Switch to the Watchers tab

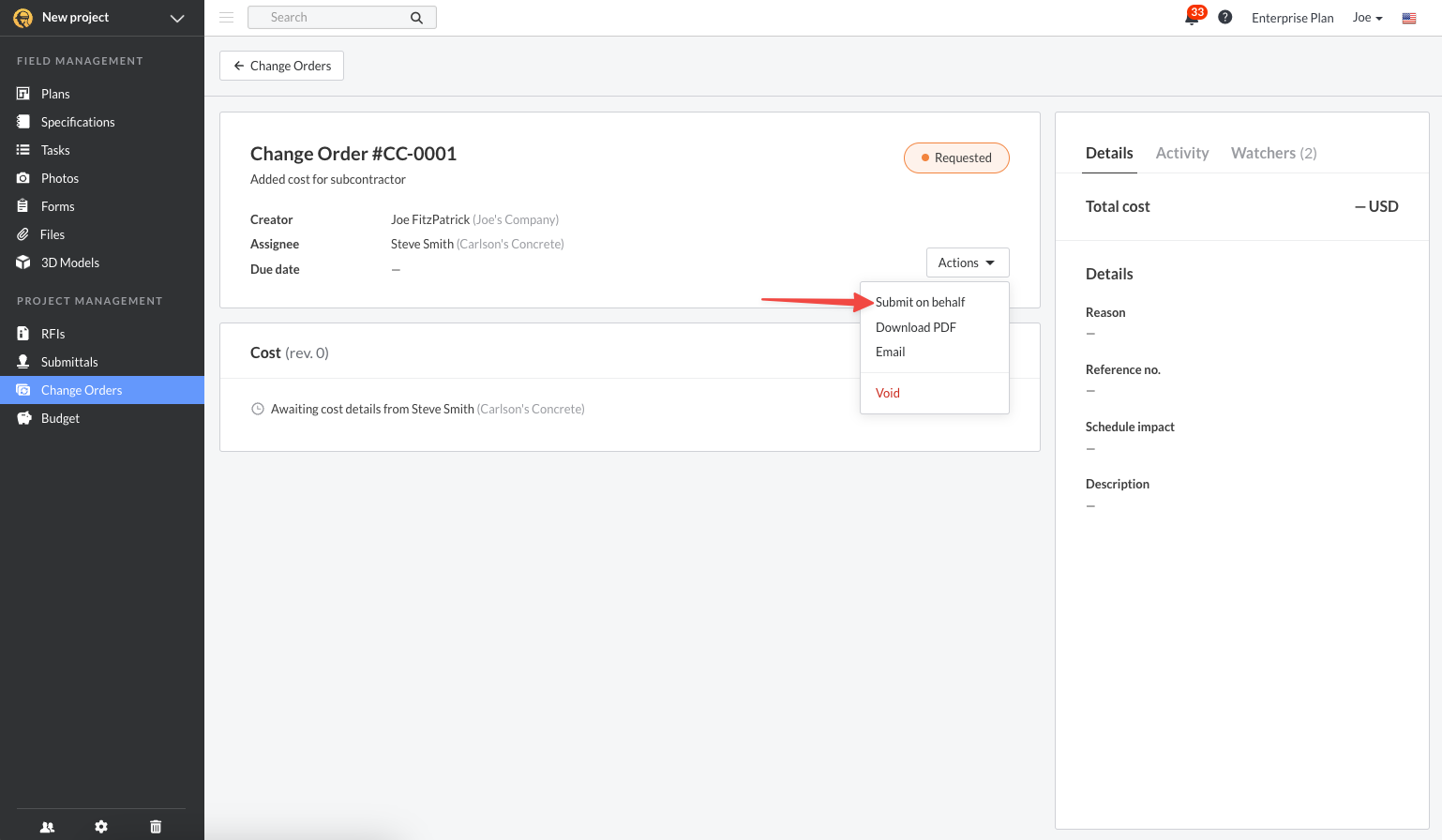[x=1273, y=153]
